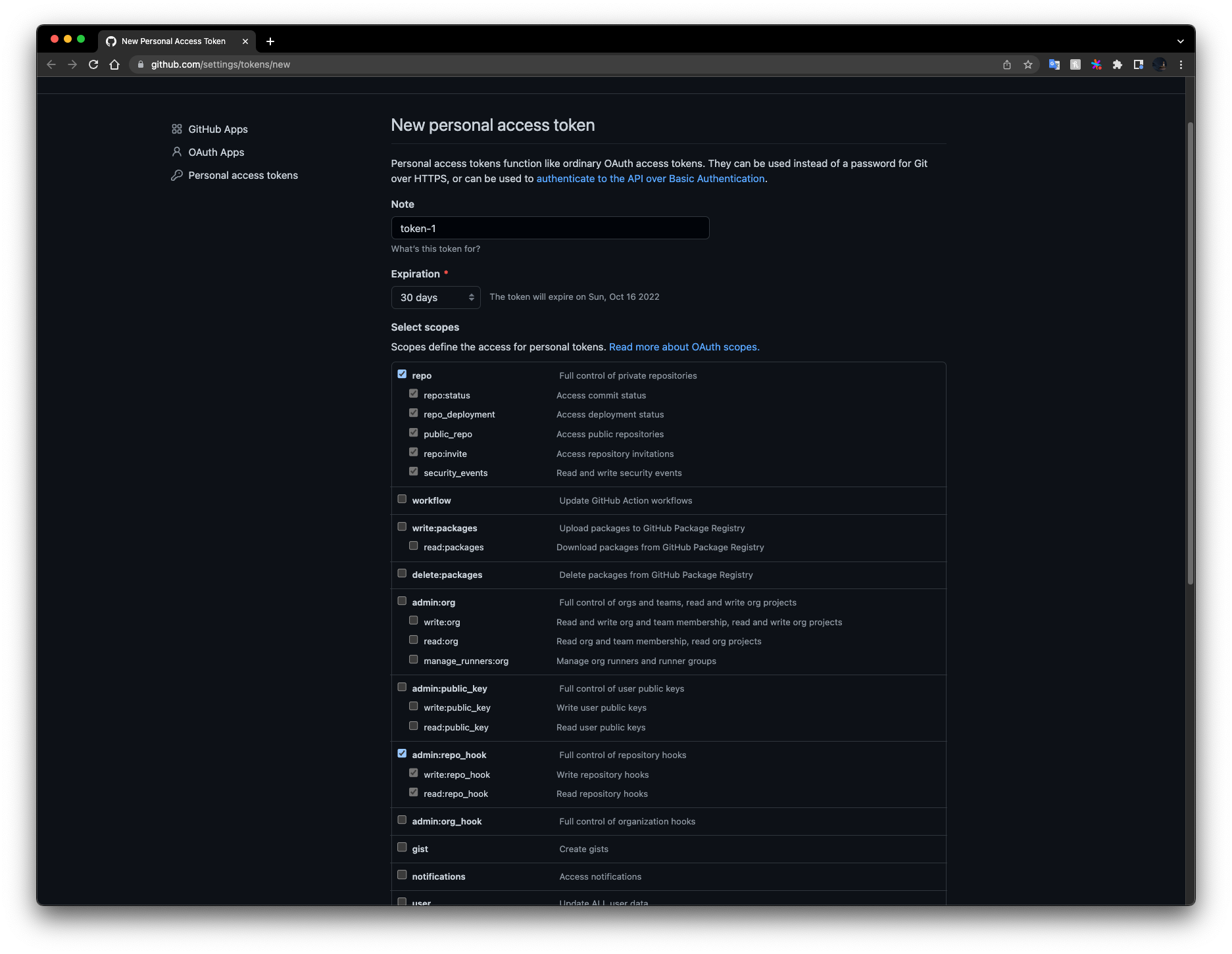
Task: Open Google Translate extension icon
Action: click(x=1054, y=64)
